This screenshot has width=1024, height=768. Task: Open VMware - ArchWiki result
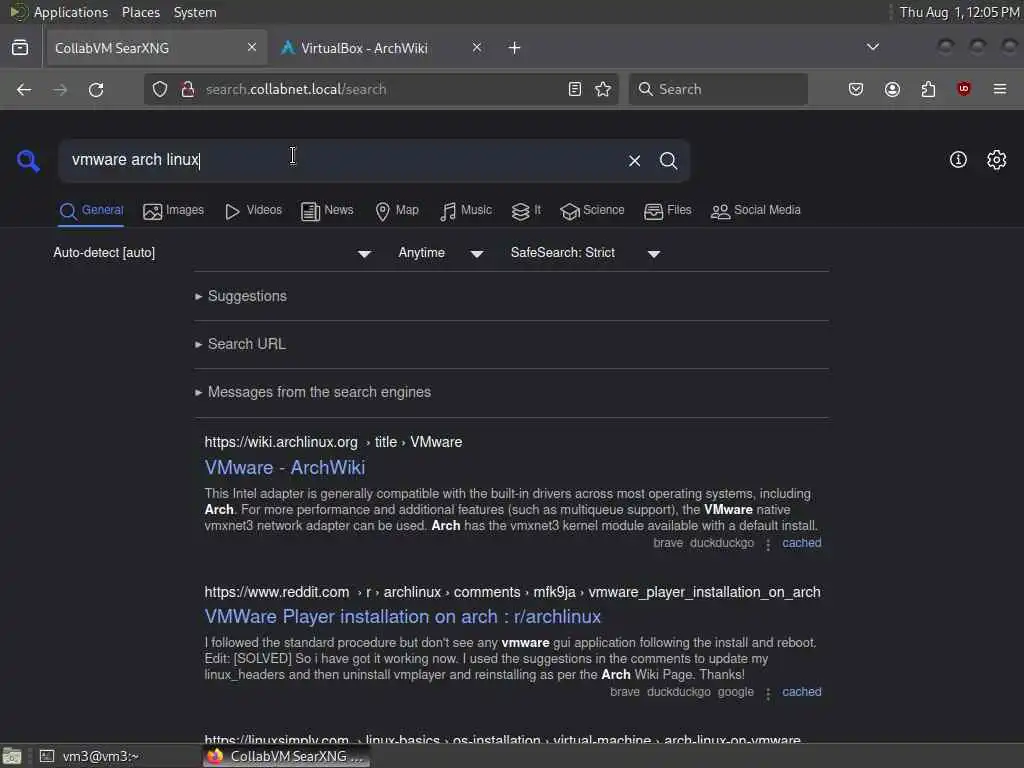285,468
